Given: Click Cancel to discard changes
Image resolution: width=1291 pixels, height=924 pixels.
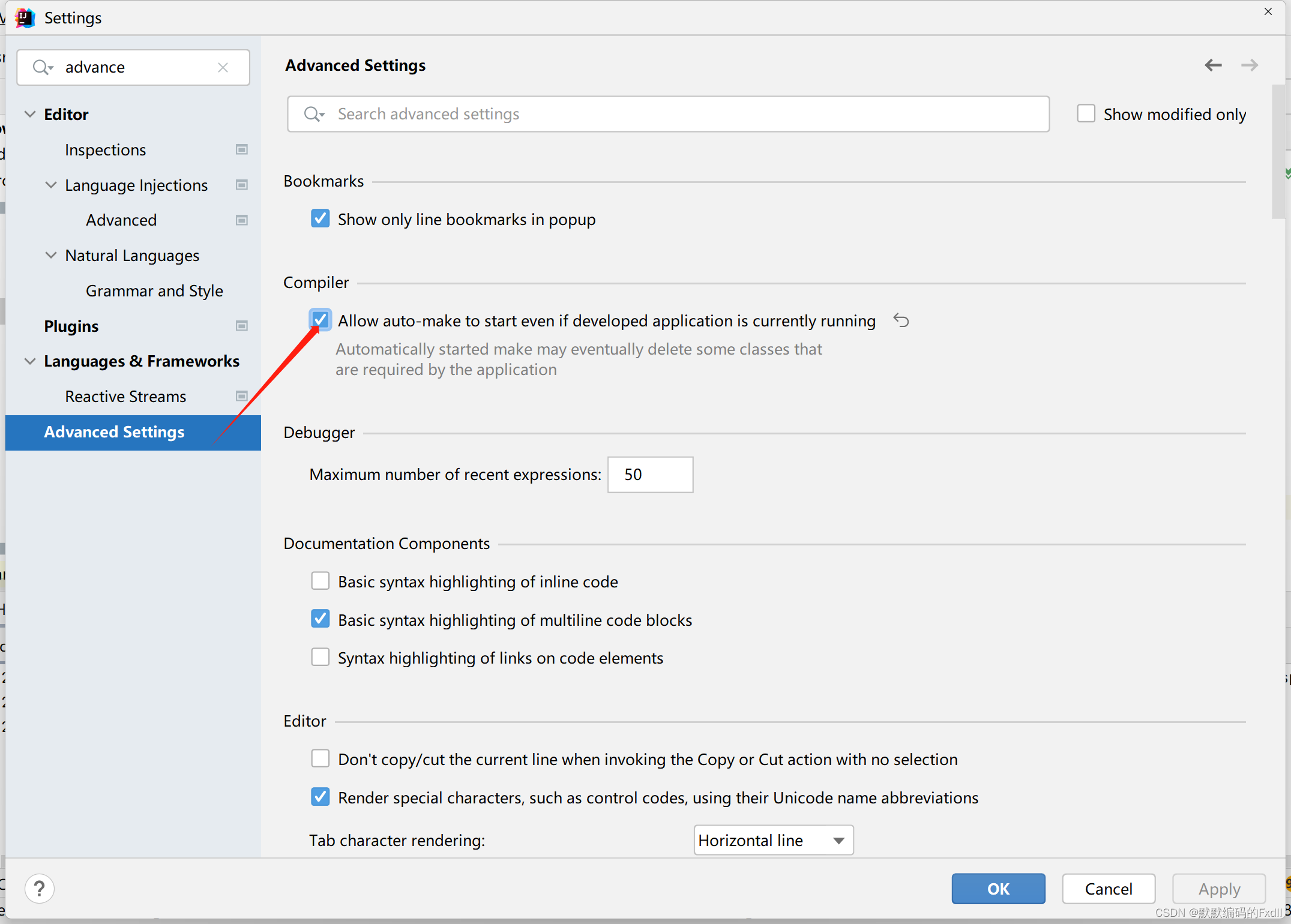Looking at the screenshot, I should point(1109,889).
